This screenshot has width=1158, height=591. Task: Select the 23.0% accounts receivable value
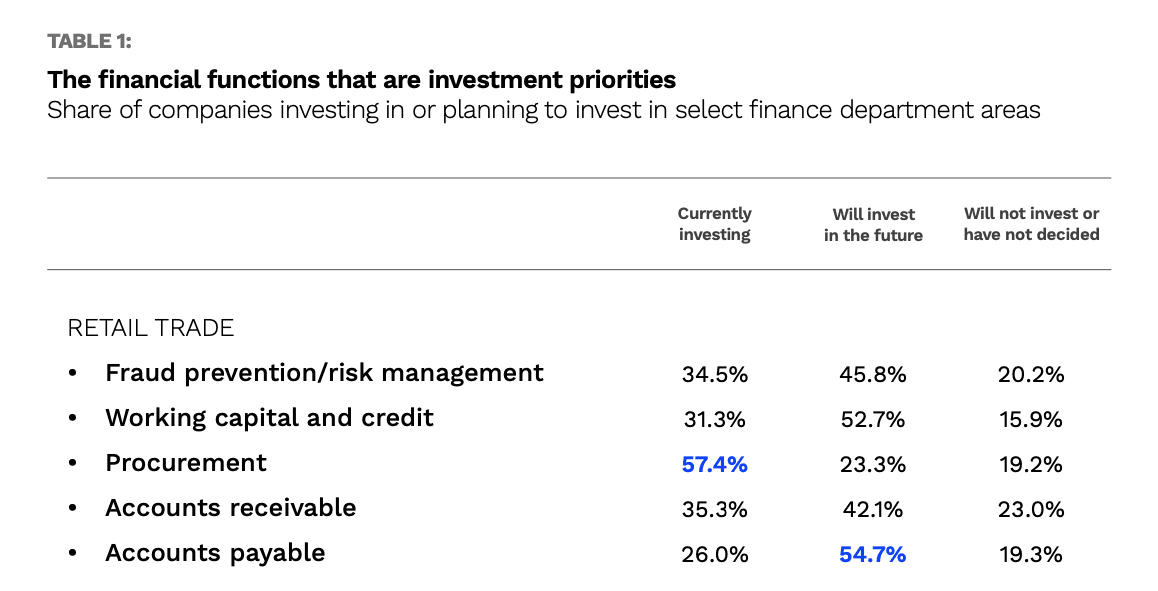[x=1031, y=510]
